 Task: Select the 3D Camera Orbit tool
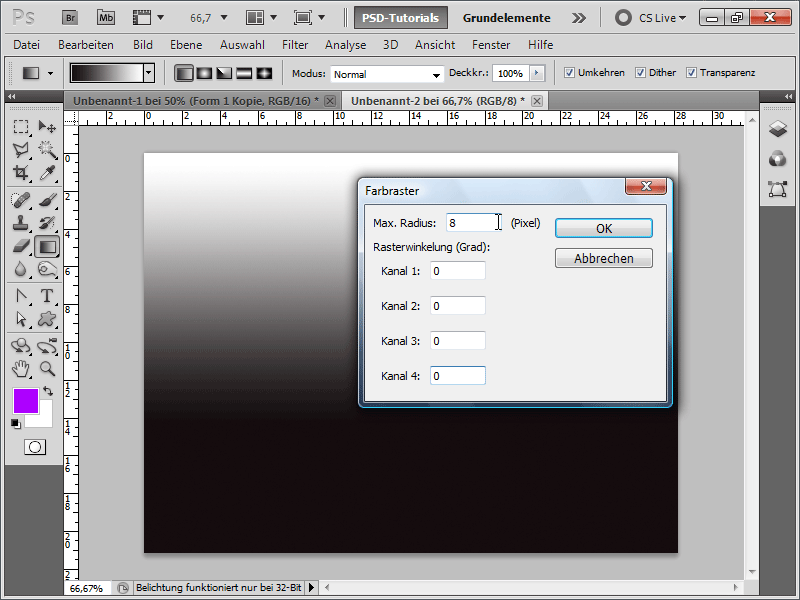tap(47, 346)
